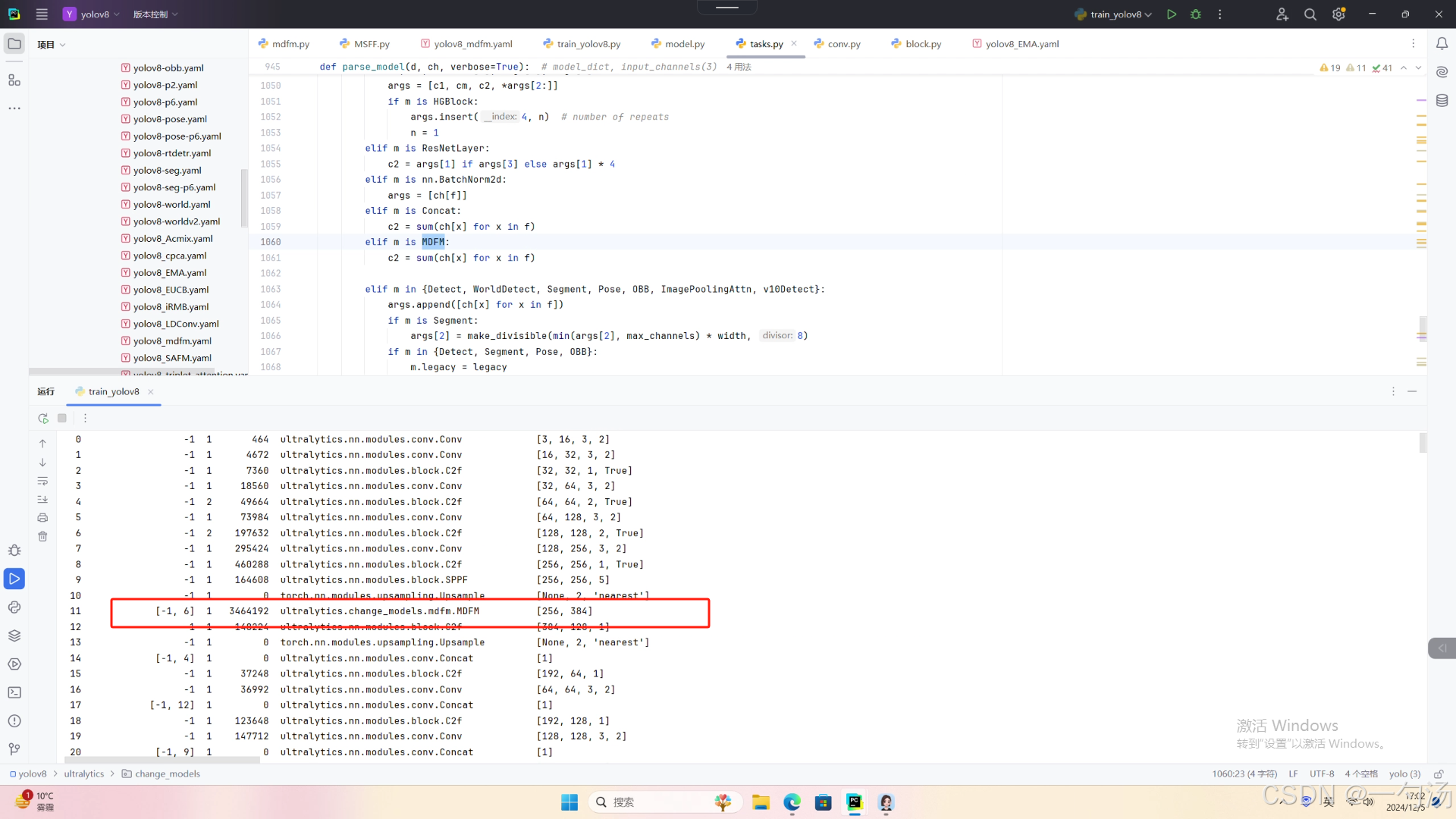The width and height of the screenshot is (1456, 819).
Task: Click the Rerun train_yolov8 icon
Action: (x=43, y=418)
